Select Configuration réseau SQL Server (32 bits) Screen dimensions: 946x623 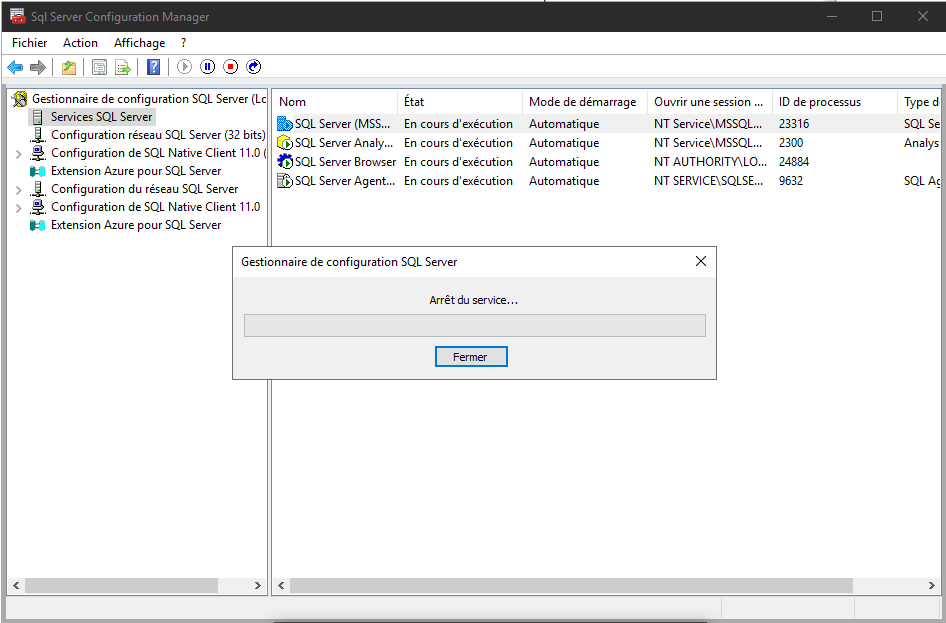[158, 135]
